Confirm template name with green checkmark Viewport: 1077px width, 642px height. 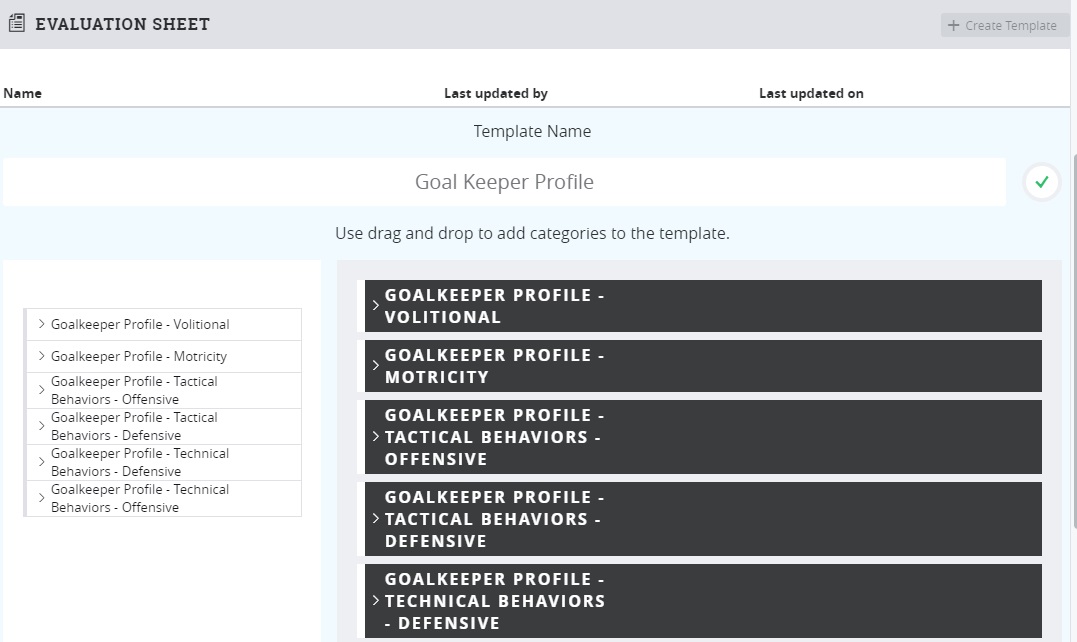pos(1042,182)
